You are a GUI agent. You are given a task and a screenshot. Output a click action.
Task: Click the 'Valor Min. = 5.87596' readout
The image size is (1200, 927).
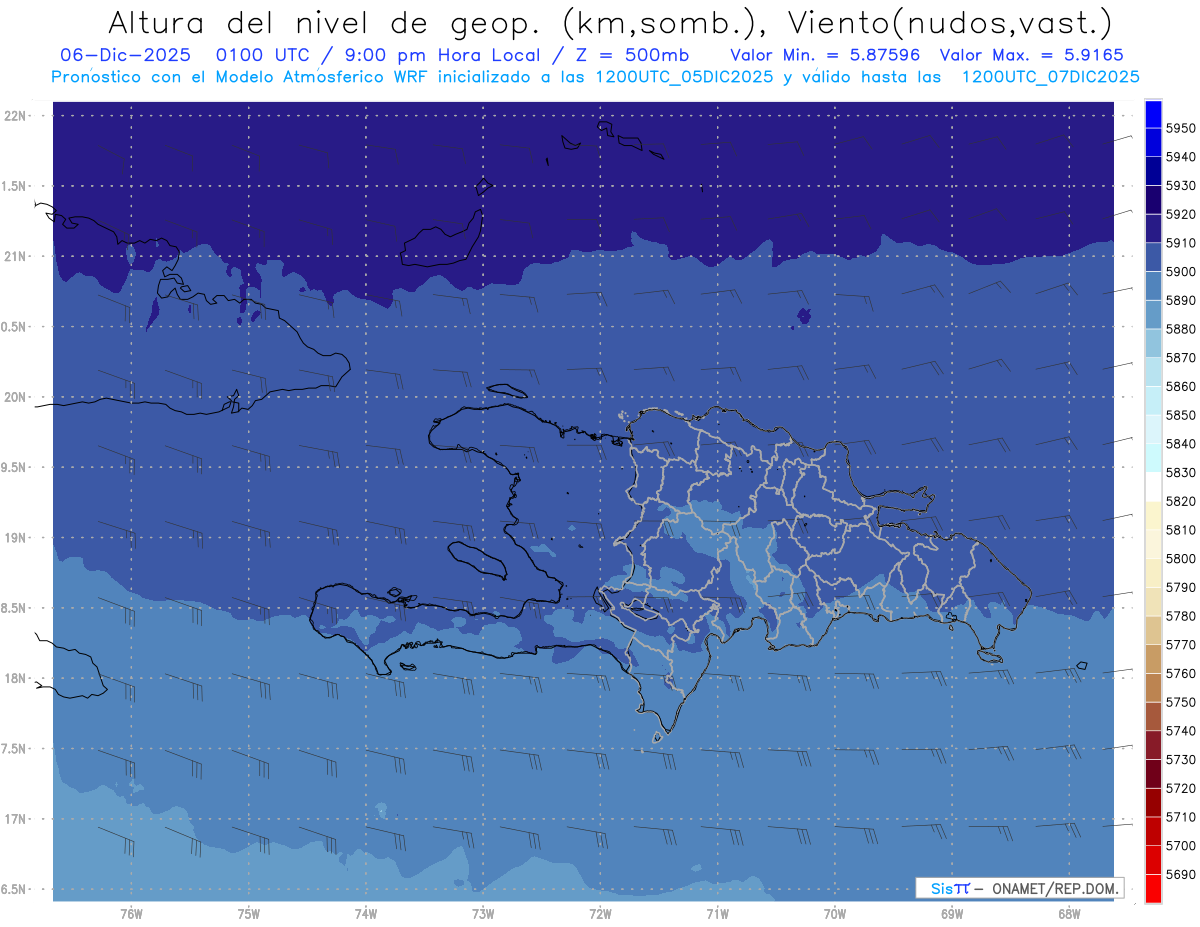tap(825, 55)
